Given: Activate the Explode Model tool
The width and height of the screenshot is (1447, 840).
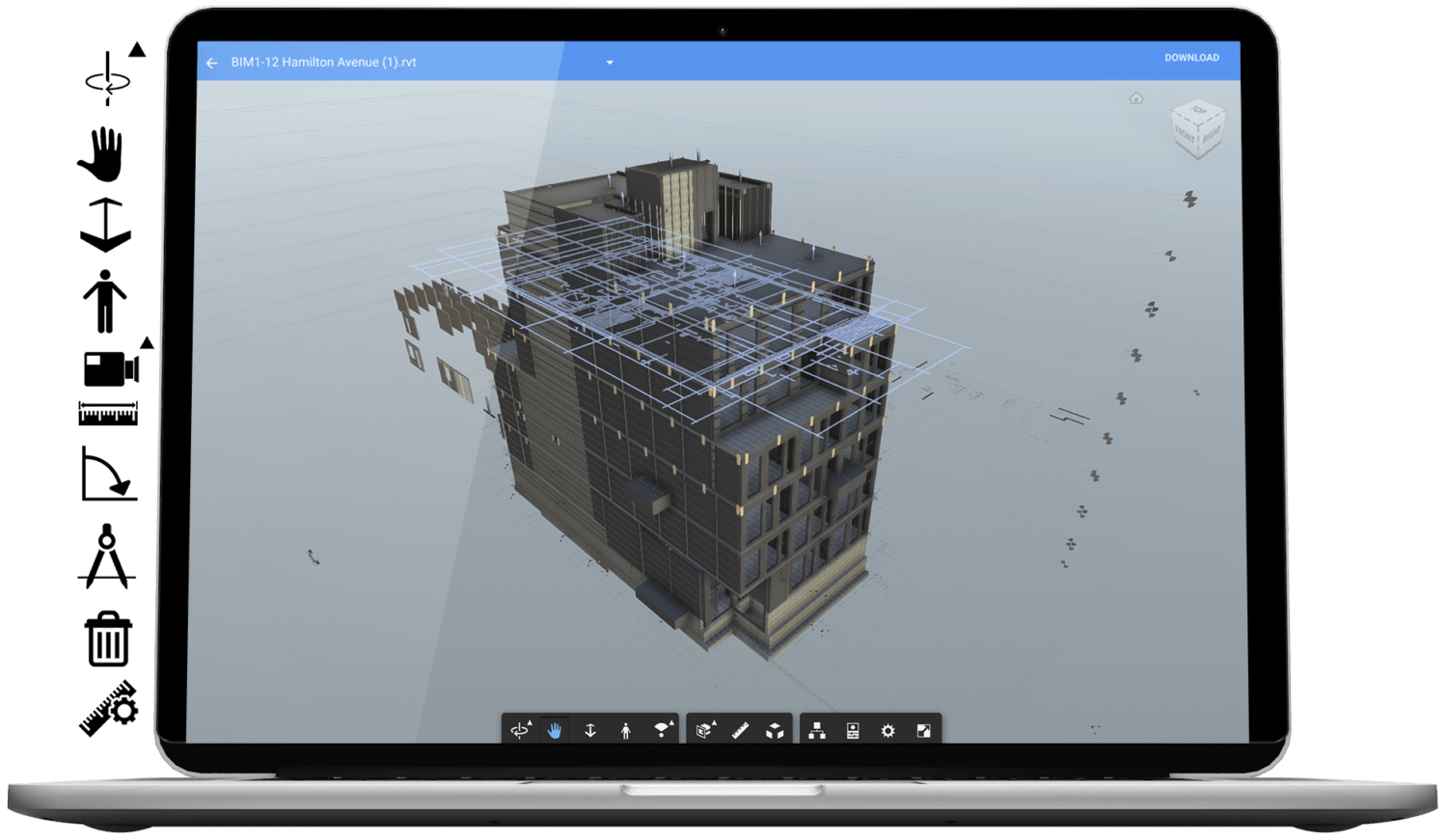Looking at the screenshot, I should coord(776,731).
